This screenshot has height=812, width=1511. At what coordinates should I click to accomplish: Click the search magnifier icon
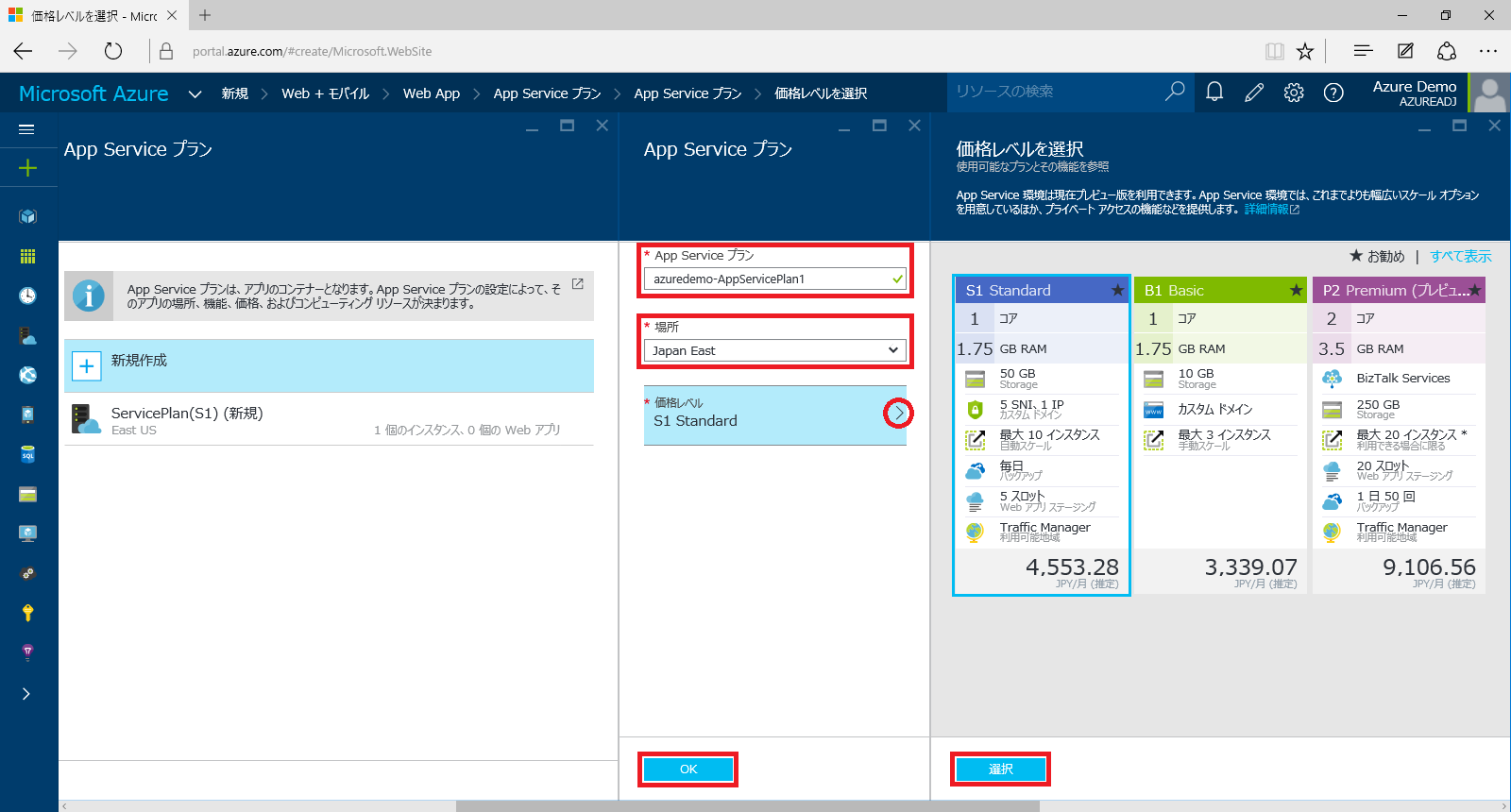[x=1175, y=92]
